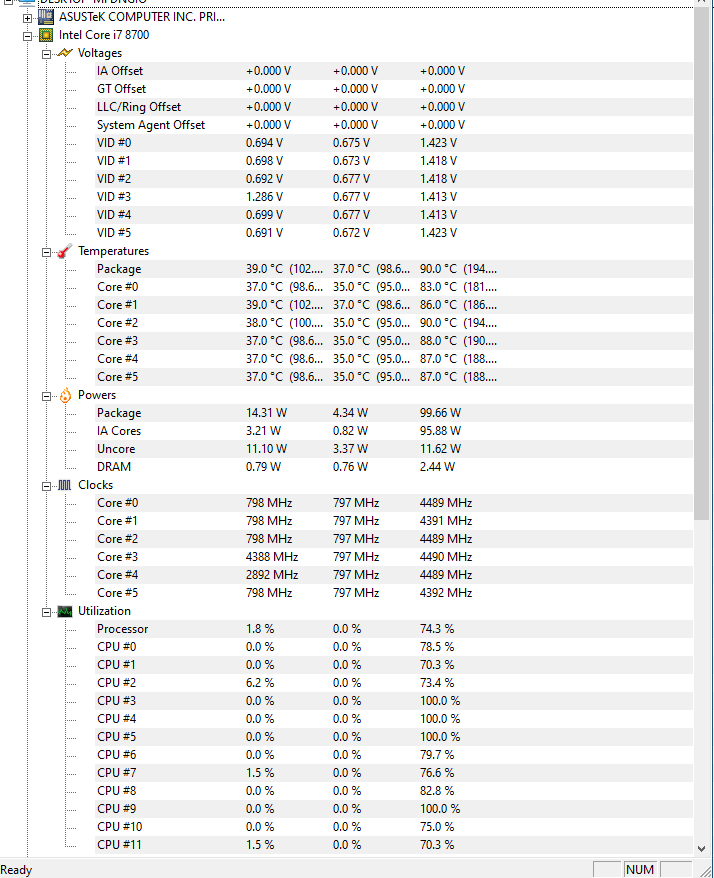Click the VID #5 max value 1.423 V
Screen dimensions: 714x878
click(438, 232)
